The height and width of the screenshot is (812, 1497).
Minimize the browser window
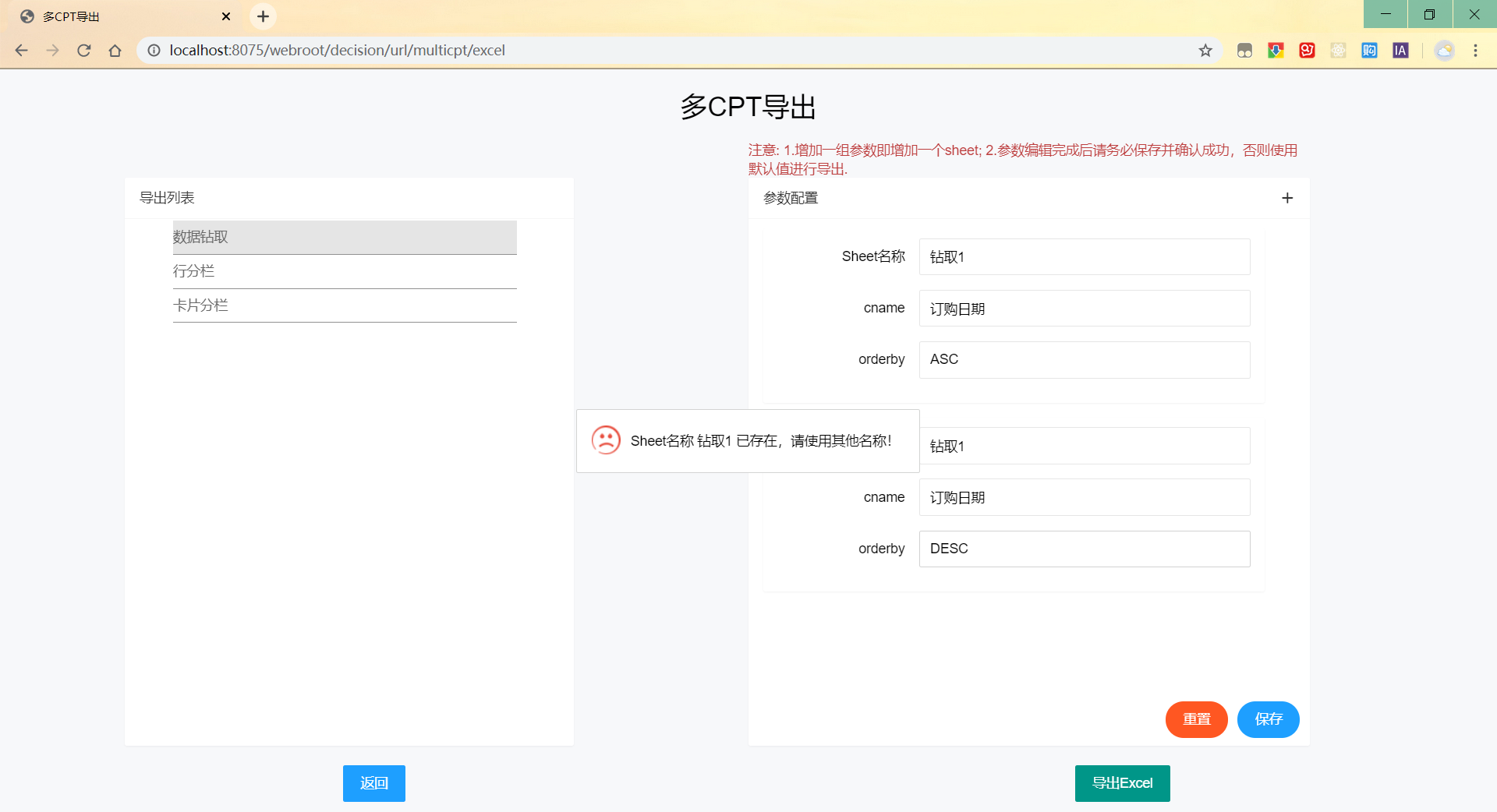(1386, 14)
